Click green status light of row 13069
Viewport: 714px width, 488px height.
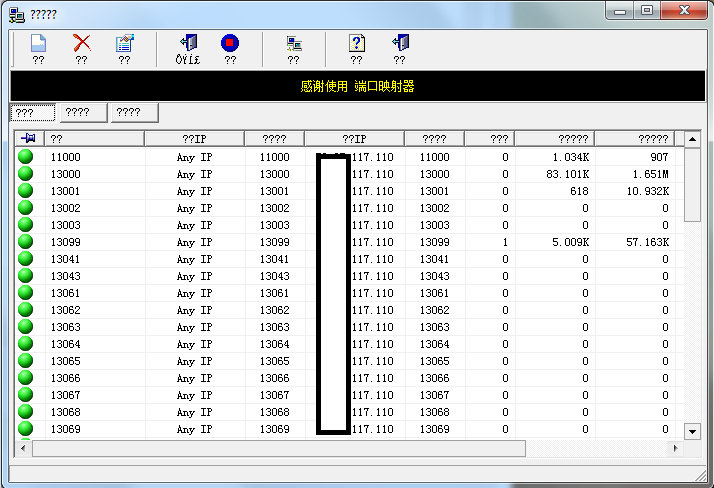click(26, 428)
